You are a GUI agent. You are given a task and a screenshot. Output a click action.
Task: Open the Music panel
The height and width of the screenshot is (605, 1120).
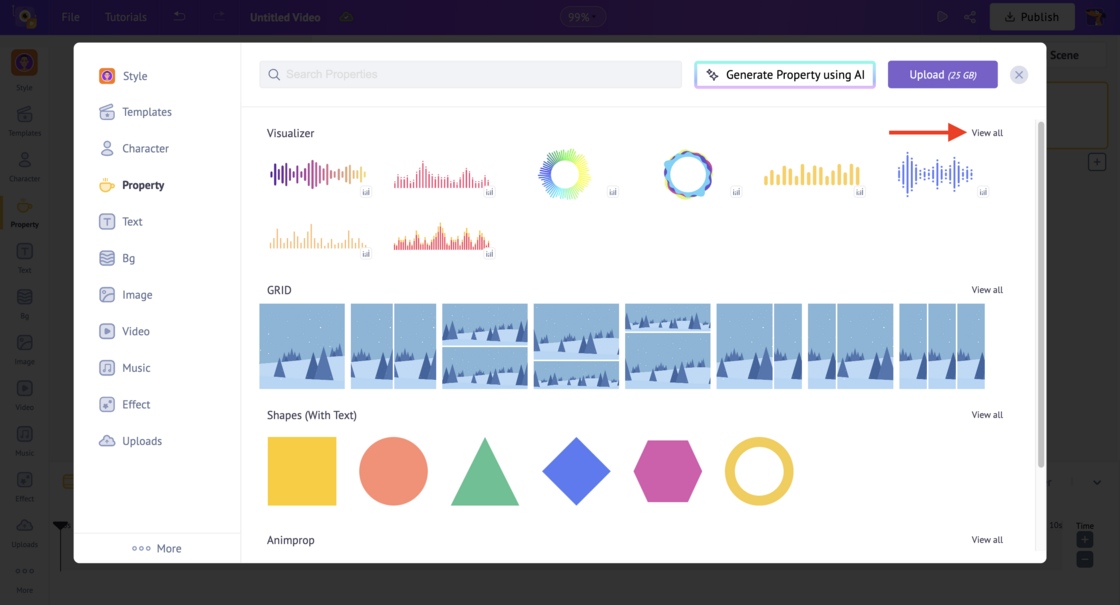pyautogui.click(x=135, y=367)
